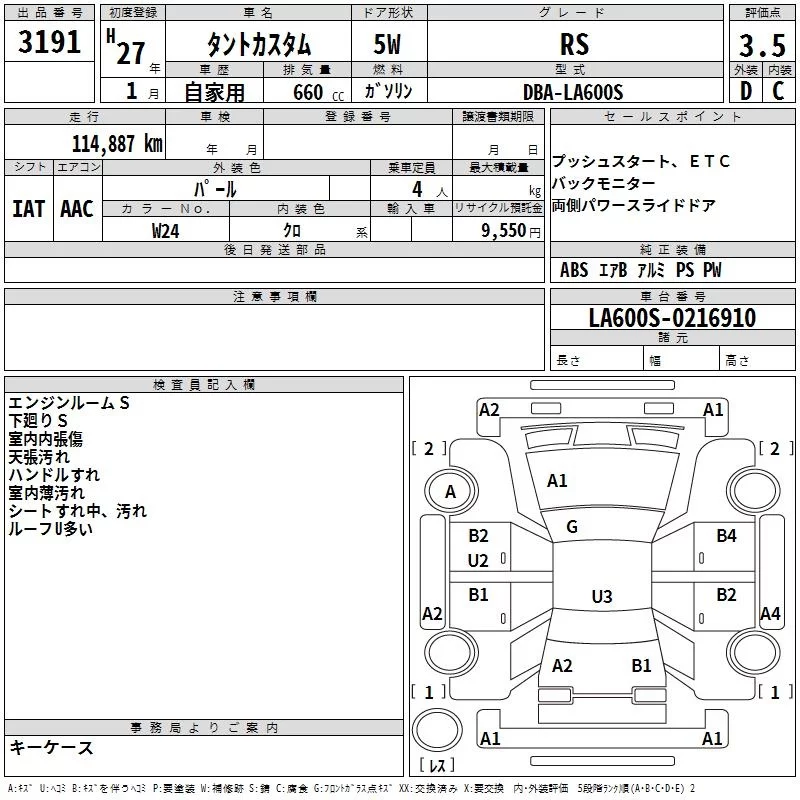Click the usage history 自家用
Image resolution: width=800 pixels, height=800 pixels.
[214, 92]
